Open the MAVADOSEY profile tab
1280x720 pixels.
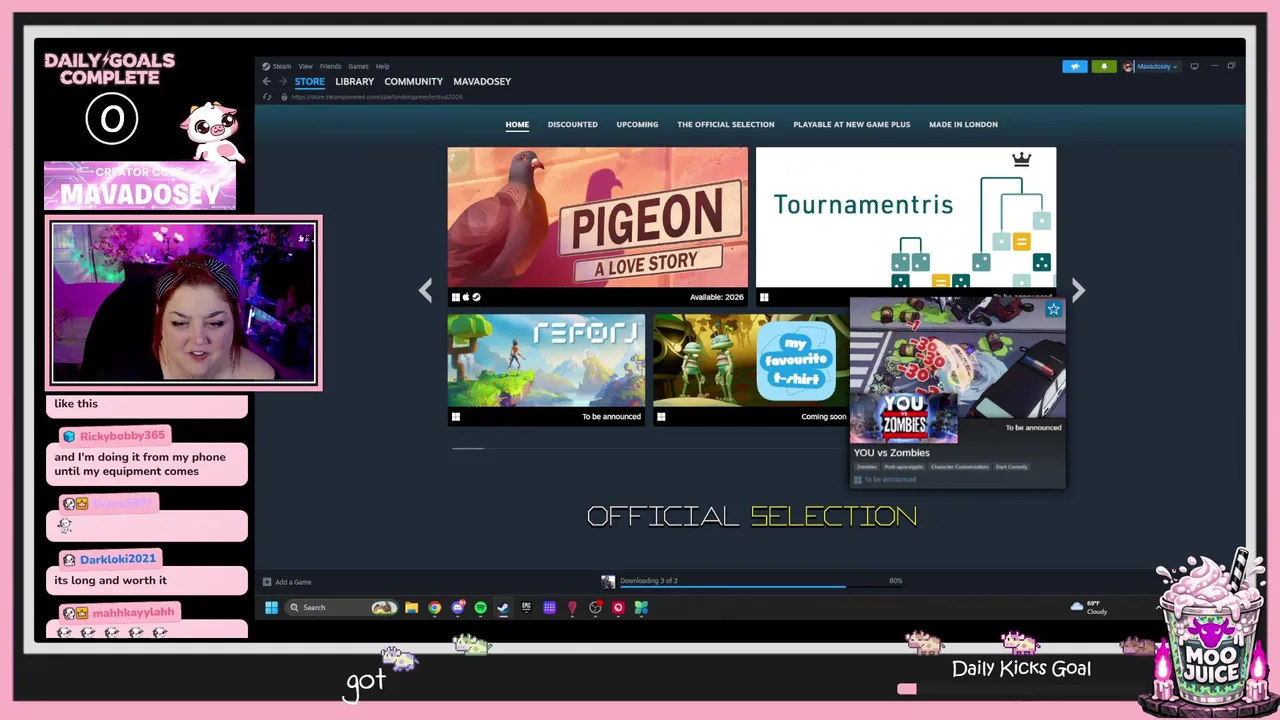click(482, 81)
